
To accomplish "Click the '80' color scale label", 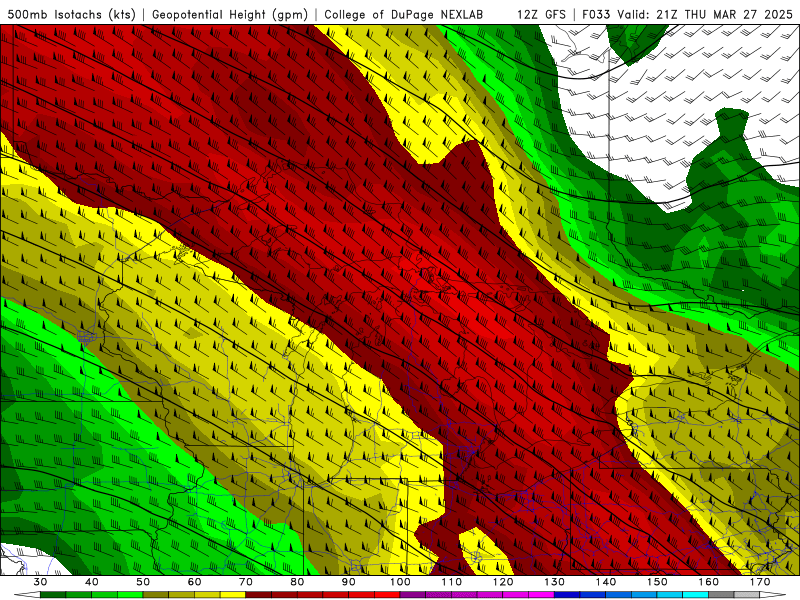I will click(x=297, y=582).
